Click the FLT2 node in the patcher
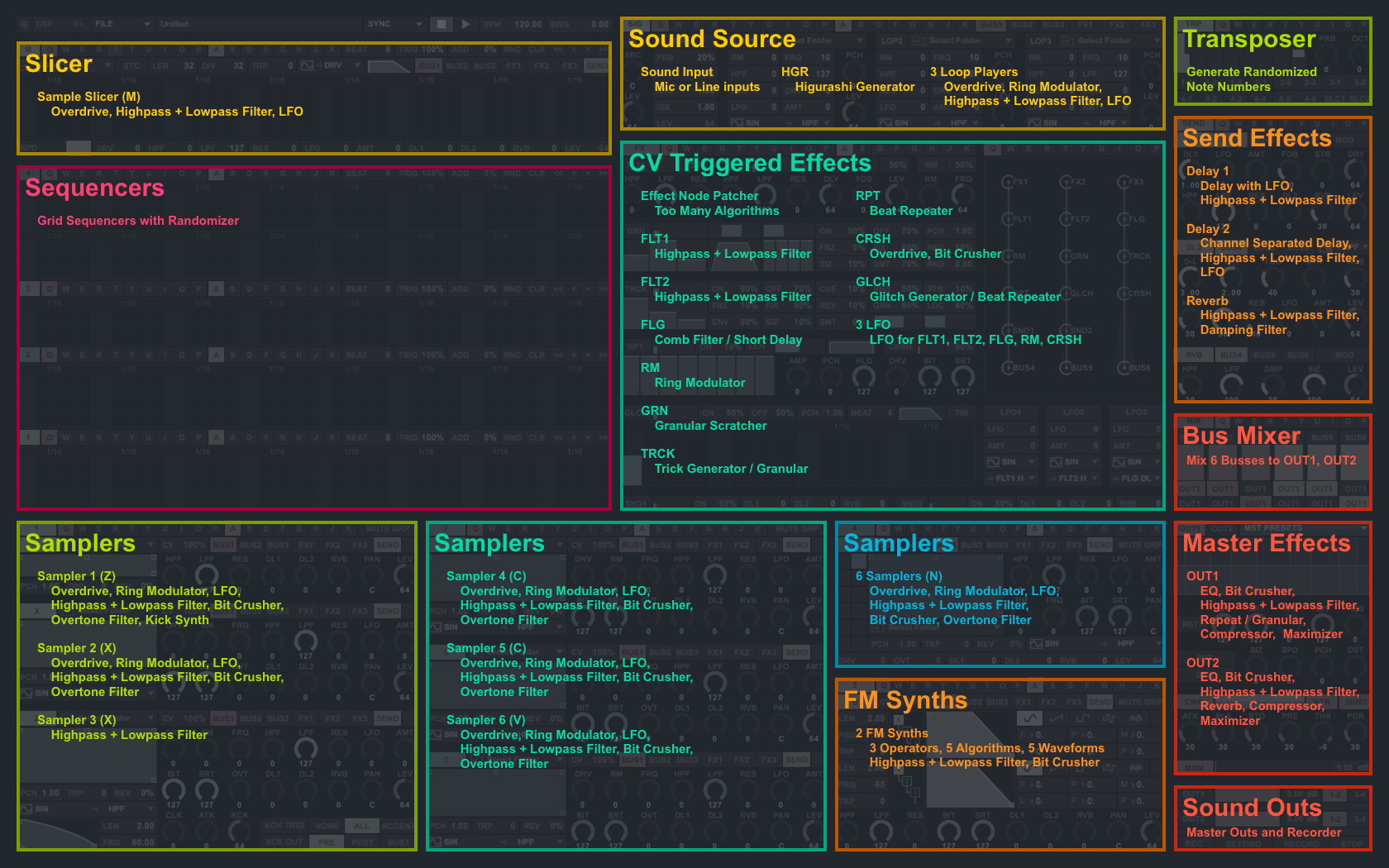Screen dimensions: 1389x868 click(x=1066, y=219)
